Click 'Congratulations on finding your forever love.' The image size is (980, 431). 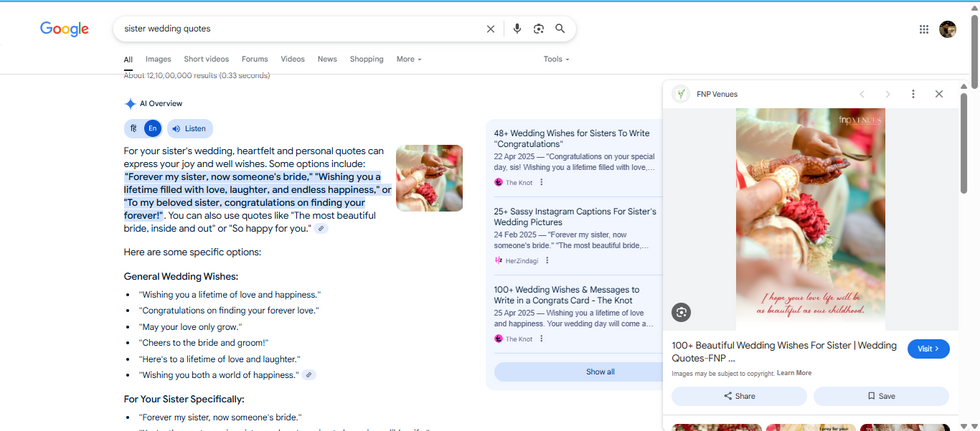coord(229,310)
